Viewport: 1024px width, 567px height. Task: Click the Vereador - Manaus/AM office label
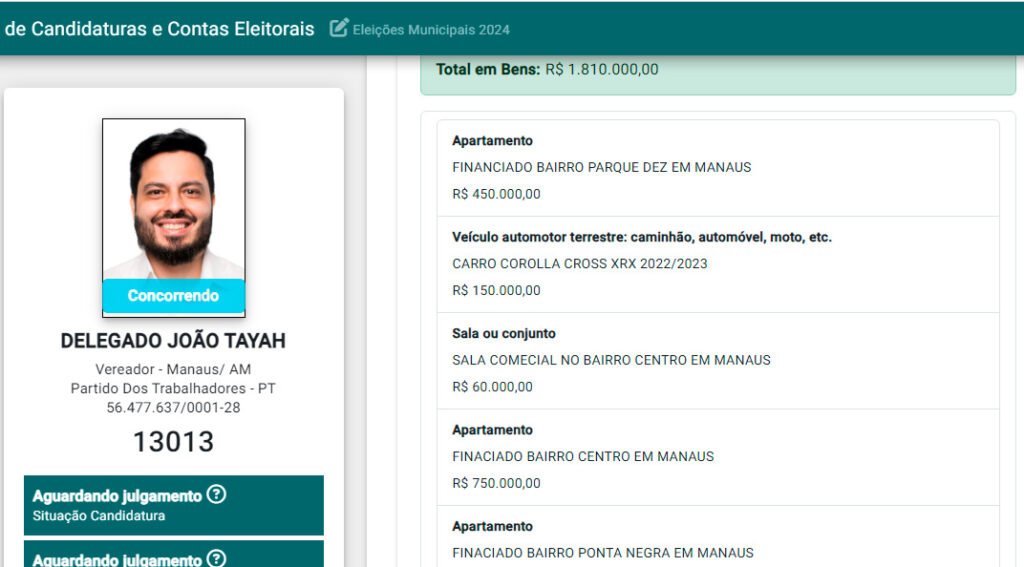173,369
